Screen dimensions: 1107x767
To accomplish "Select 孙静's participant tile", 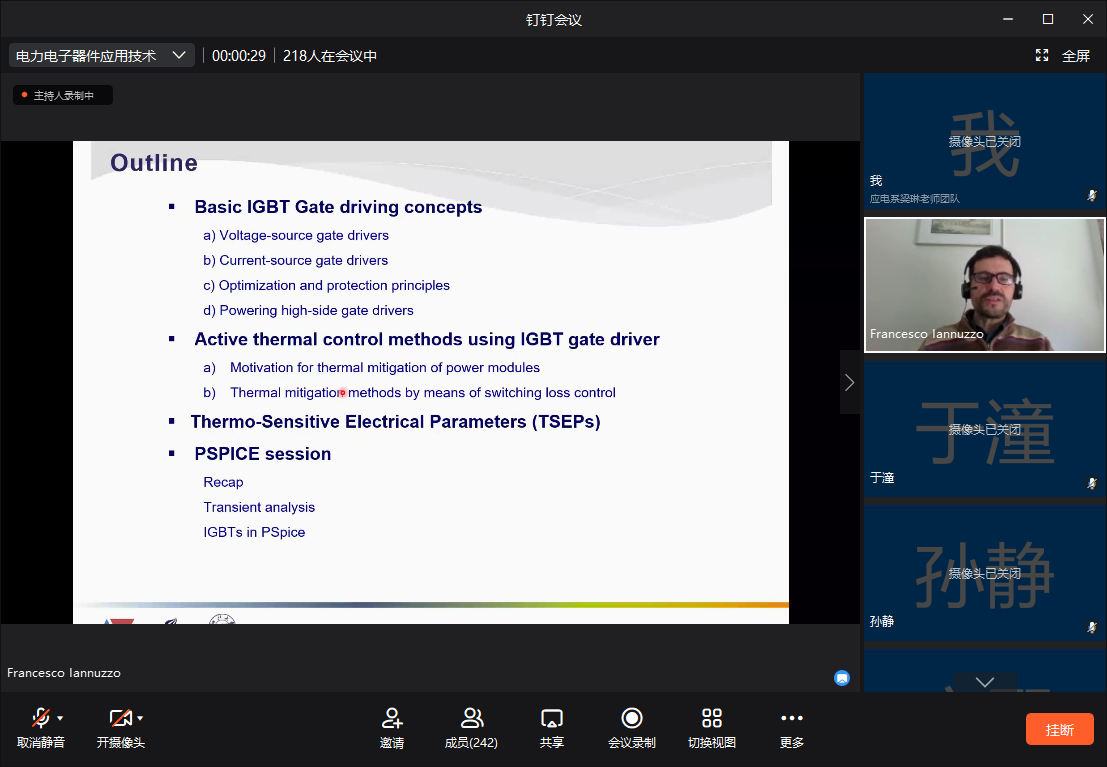I will (984, 573).
